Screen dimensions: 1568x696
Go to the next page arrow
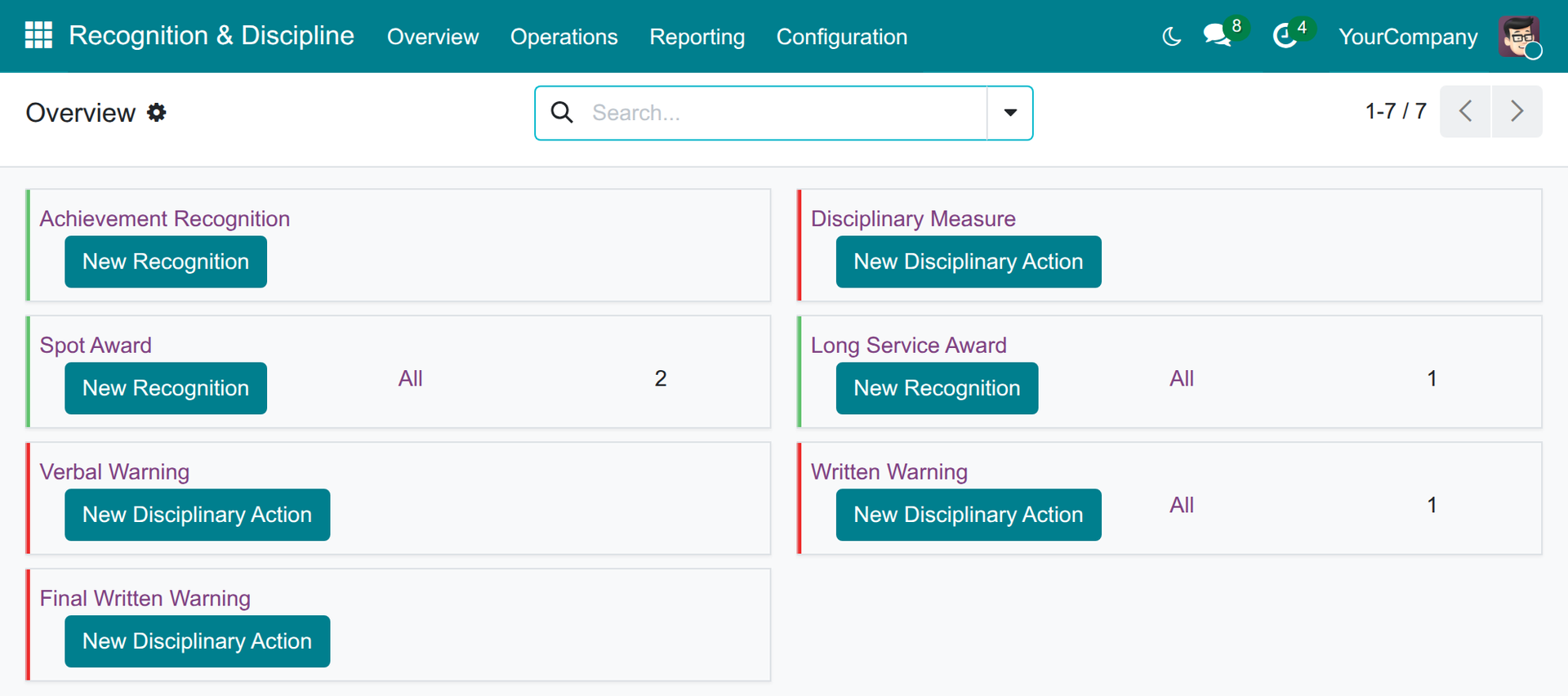tap(1517, 111)
